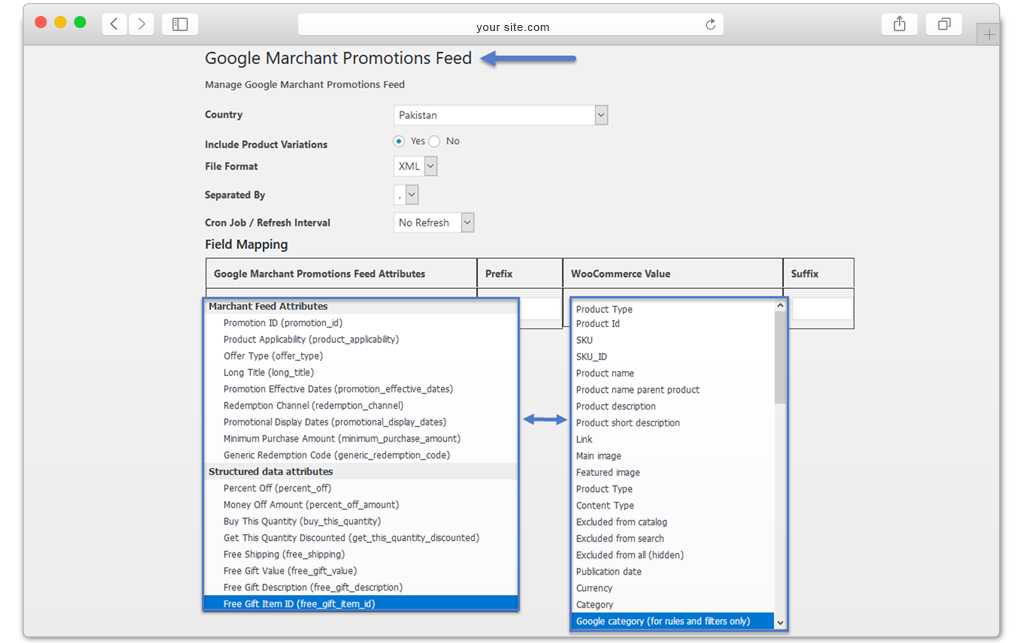Image resolution: width=1024 pixels, height=643 pixels.
Task: Pick highlighted Google category value
Action: pyautogui.click(x=673, y=621)
